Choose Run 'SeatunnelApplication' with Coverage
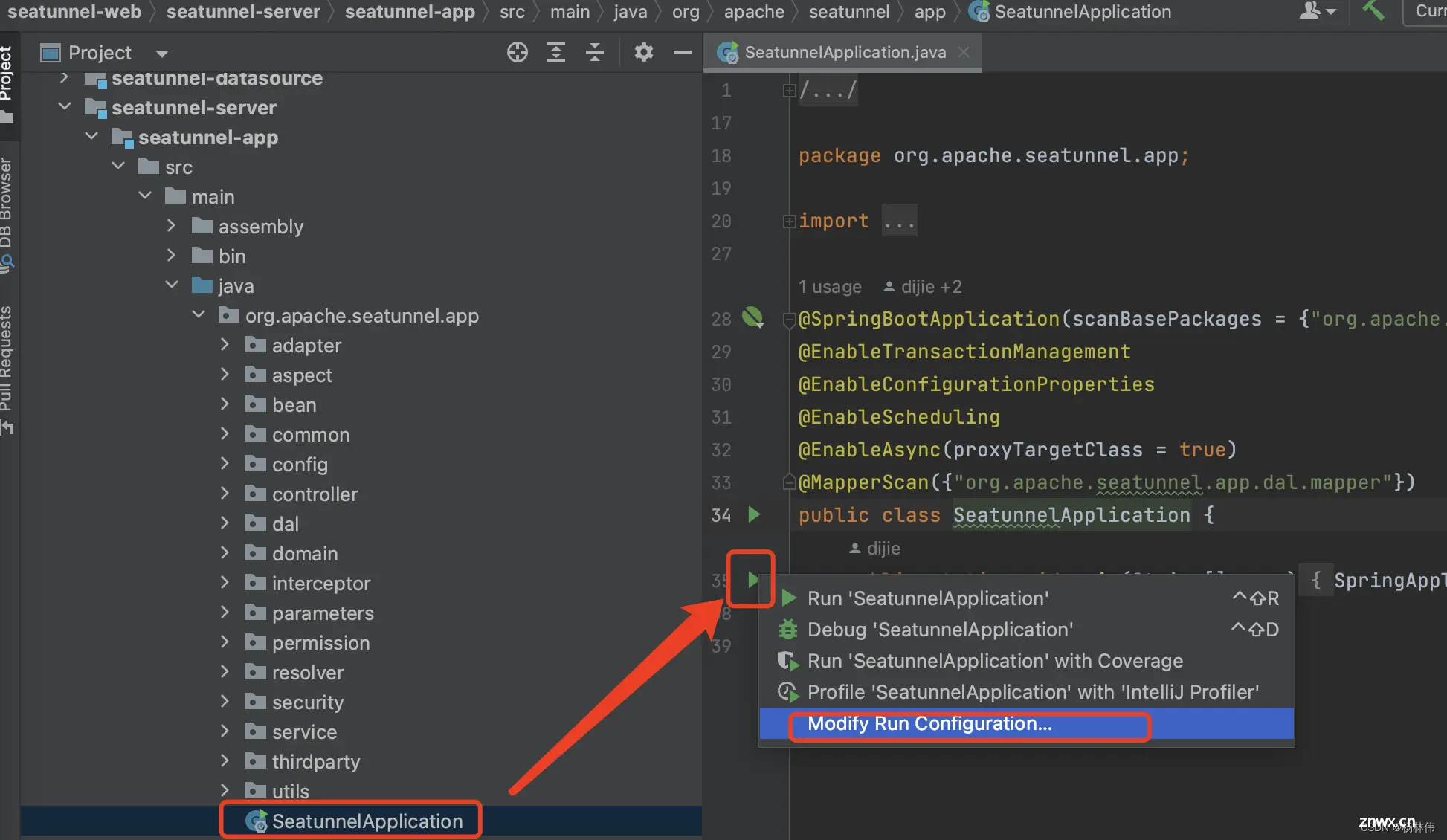Screen dimensions: 1447x840 (1027, 661)
